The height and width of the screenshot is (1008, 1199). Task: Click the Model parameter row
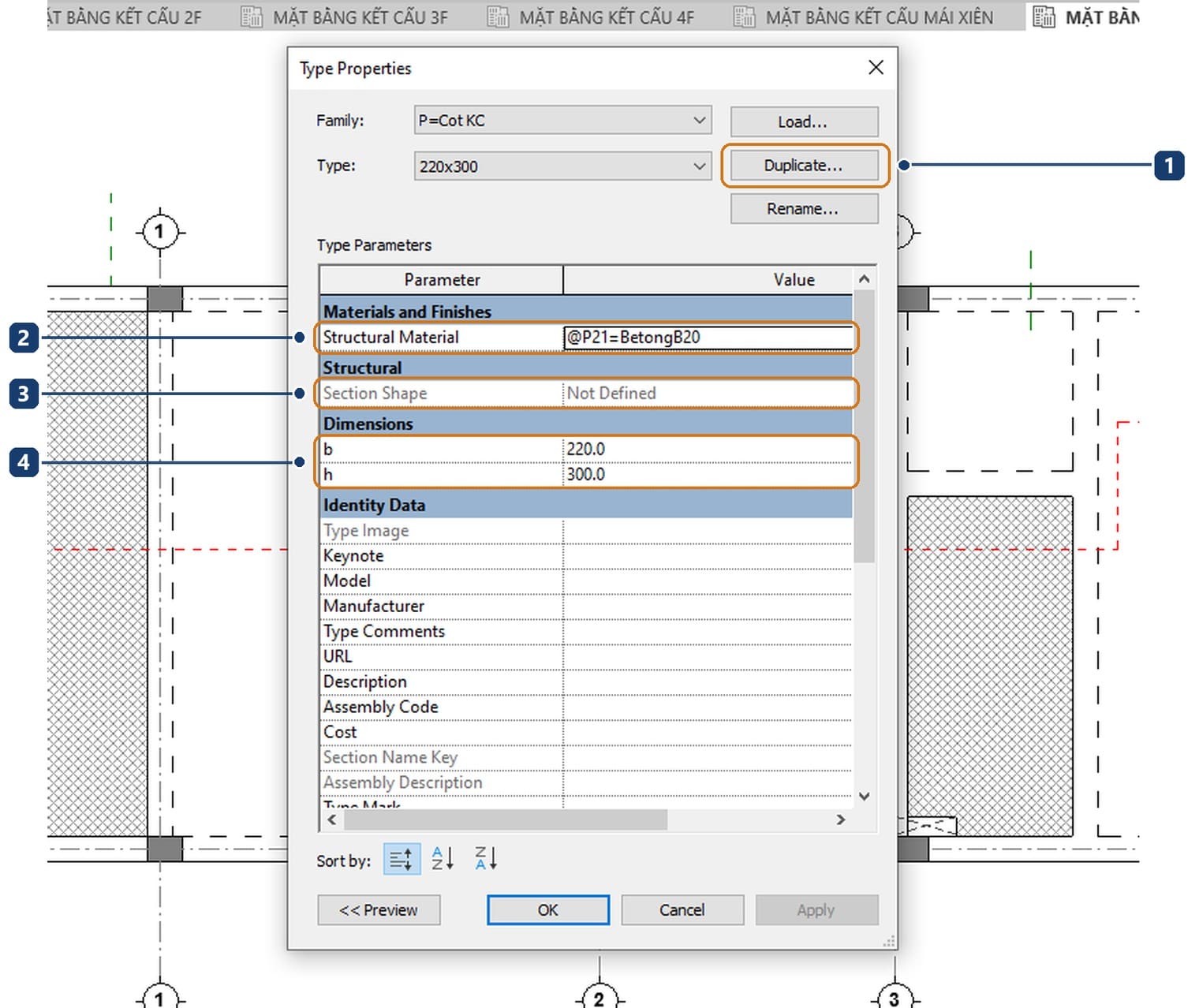point(586,581)
